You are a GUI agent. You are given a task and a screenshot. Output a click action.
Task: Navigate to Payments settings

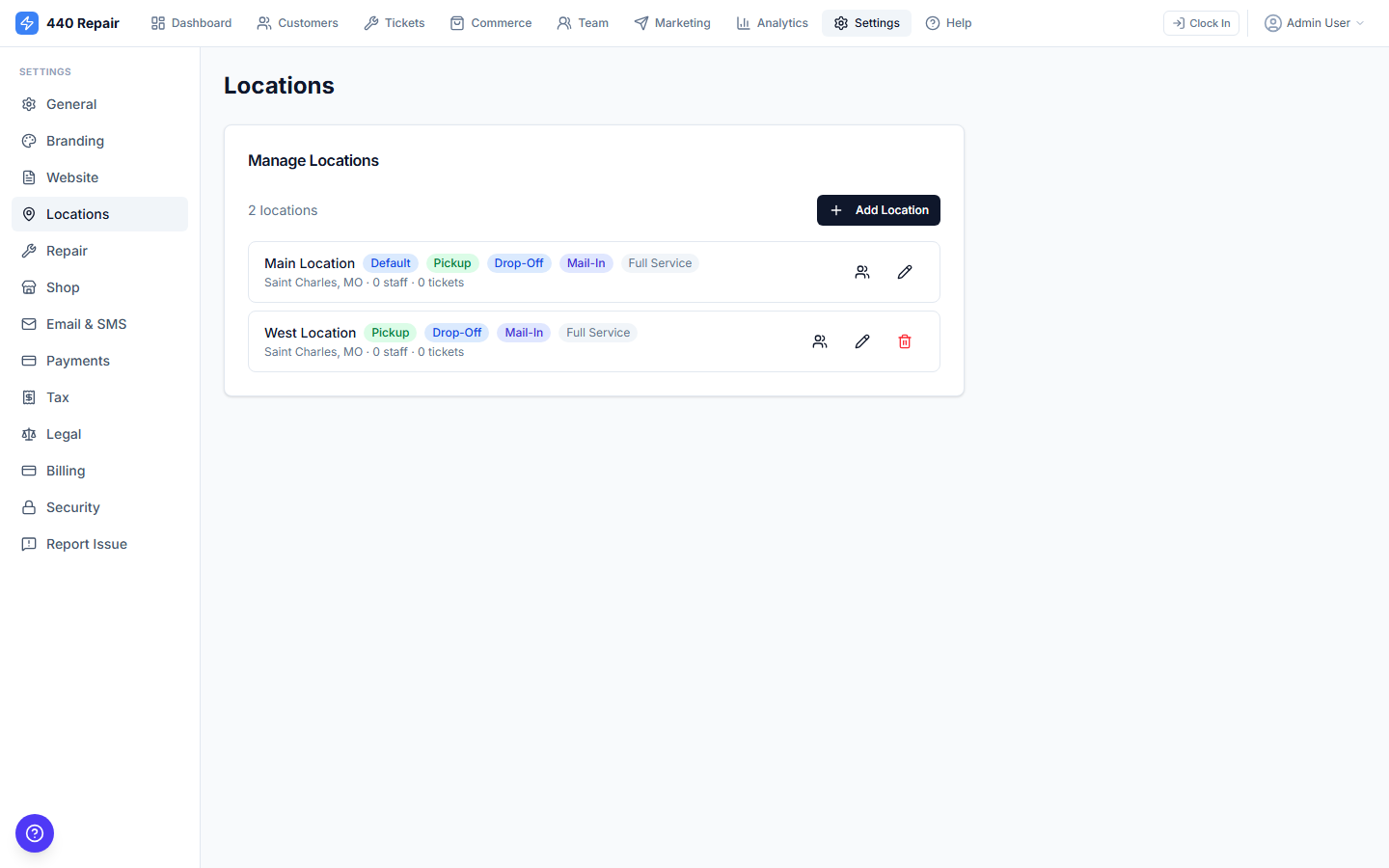coord(78,361)
